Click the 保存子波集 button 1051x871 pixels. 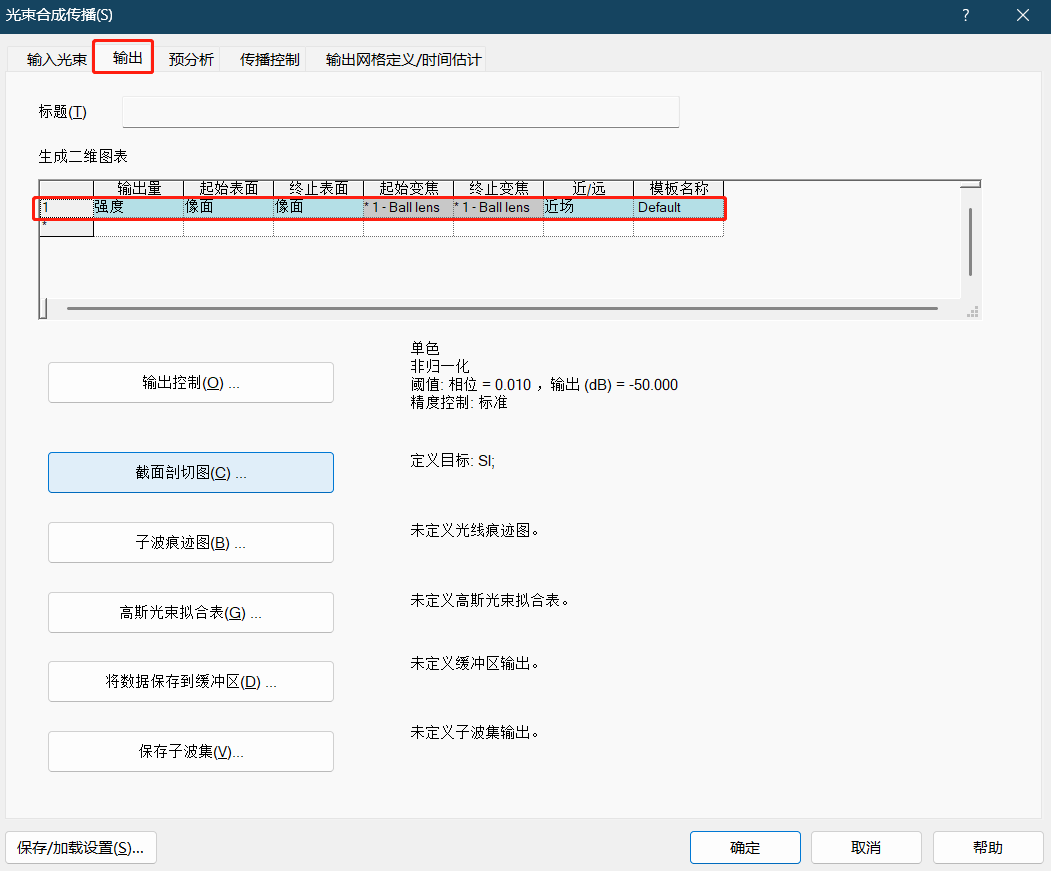[x=190, y=751]
